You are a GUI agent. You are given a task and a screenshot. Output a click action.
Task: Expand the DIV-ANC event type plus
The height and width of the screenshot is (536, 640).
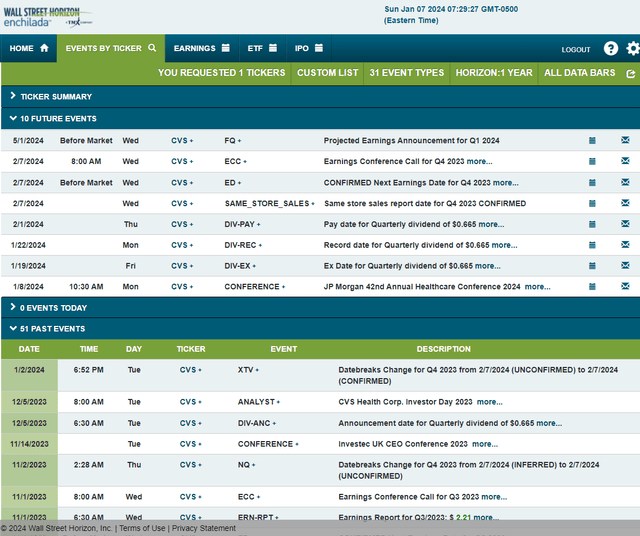click(x=274, y=424)
